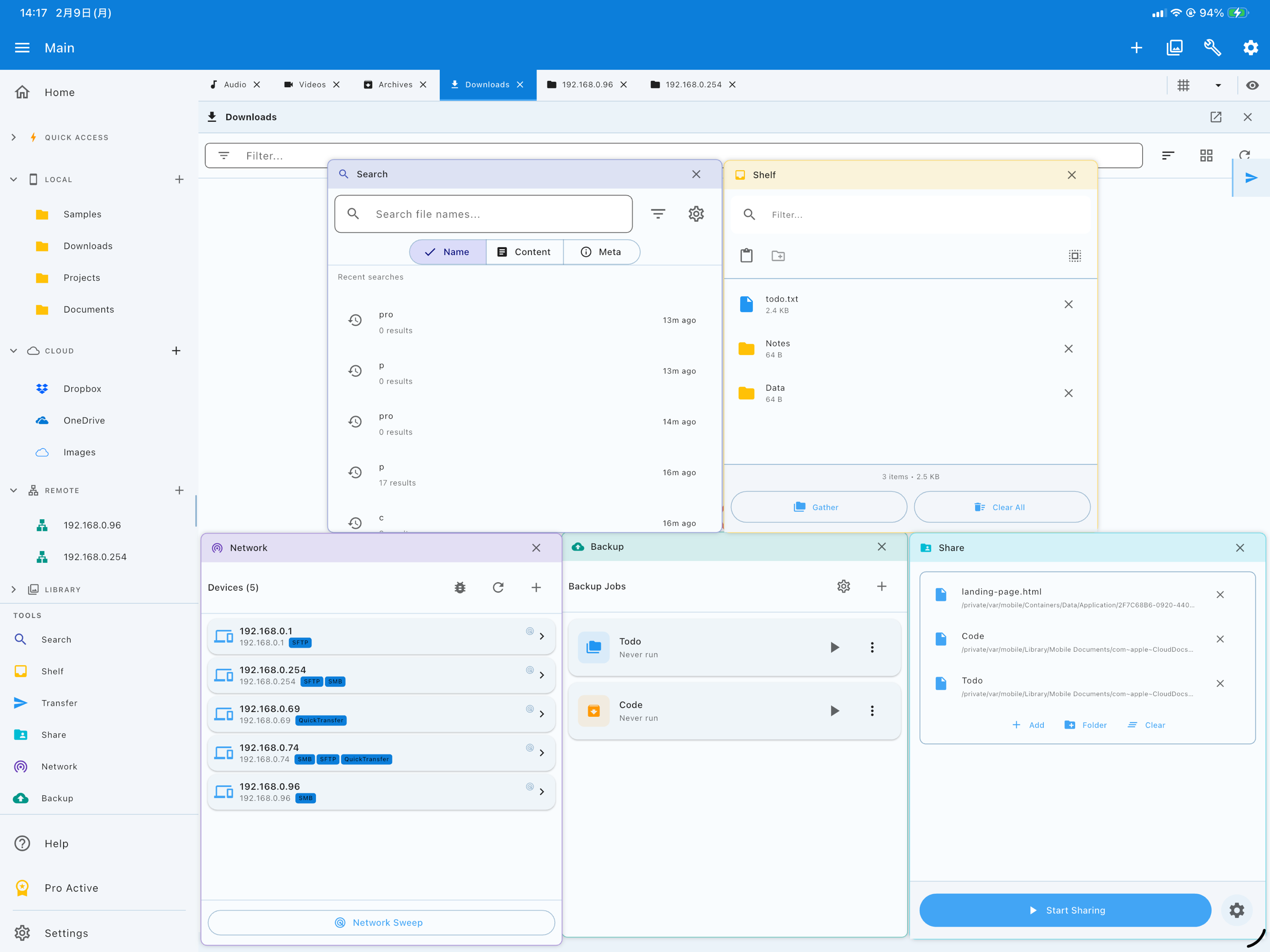Viewport: 1270px width, 952px height.
Task: Run a Network Sweep
Action: (x=381, y=922)
